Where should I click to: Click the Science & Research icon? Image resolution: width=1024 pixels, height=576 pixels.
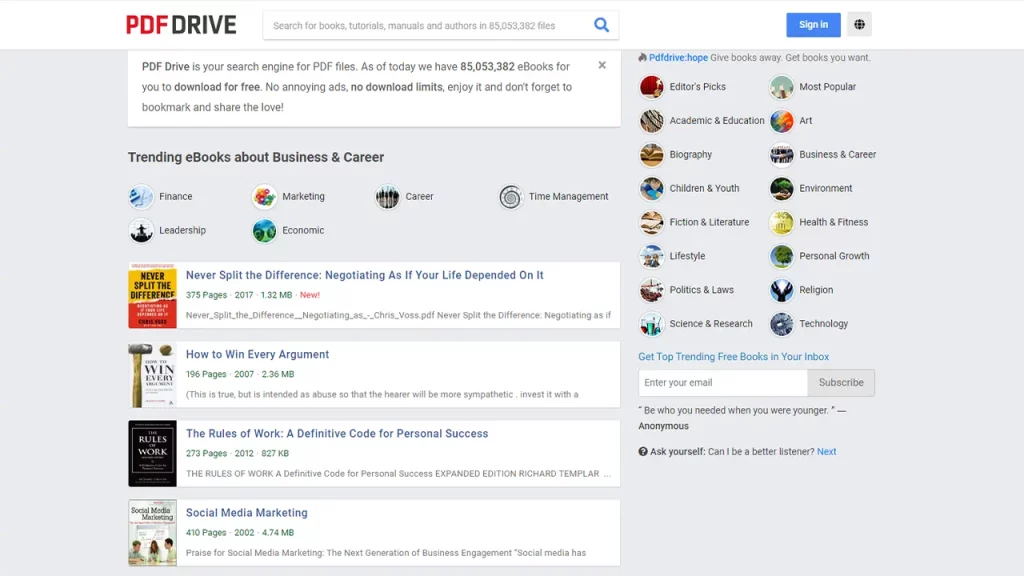coord(652,324)
